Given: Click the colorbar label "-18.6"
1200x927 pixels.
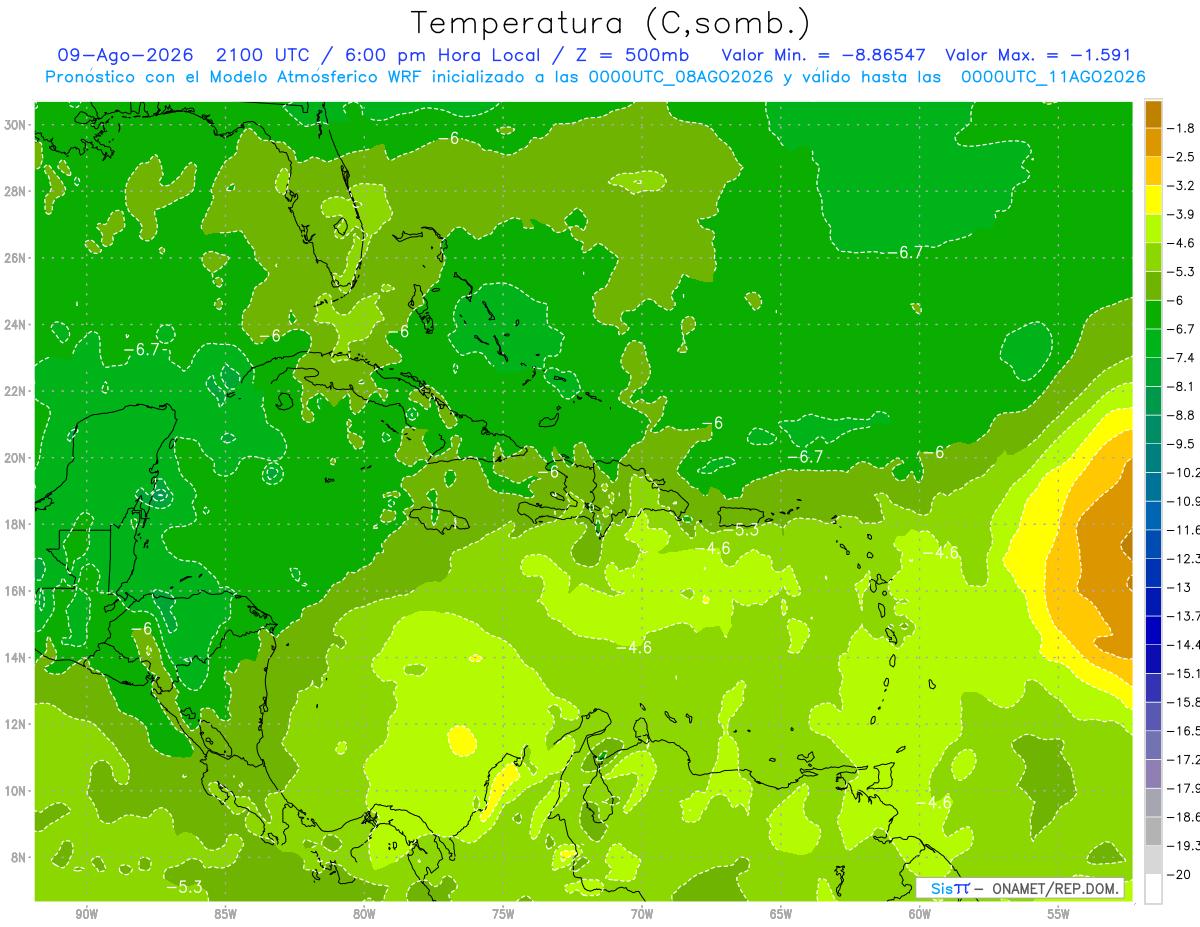Looking at the screenshot, I should pos(1184,817).
